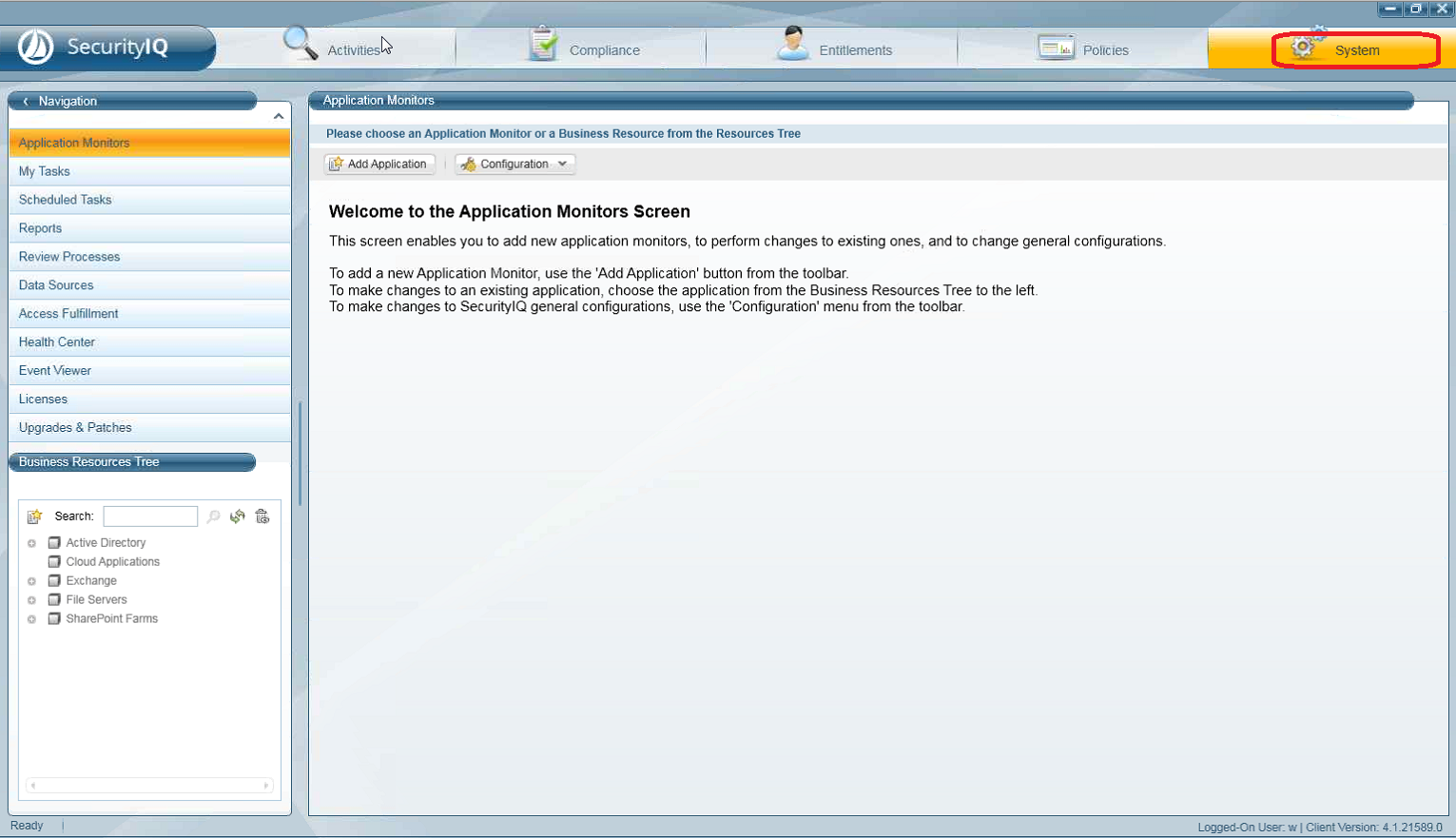Go to Licenses
This screenshot has width=1456, height=838.
(150, 400)
